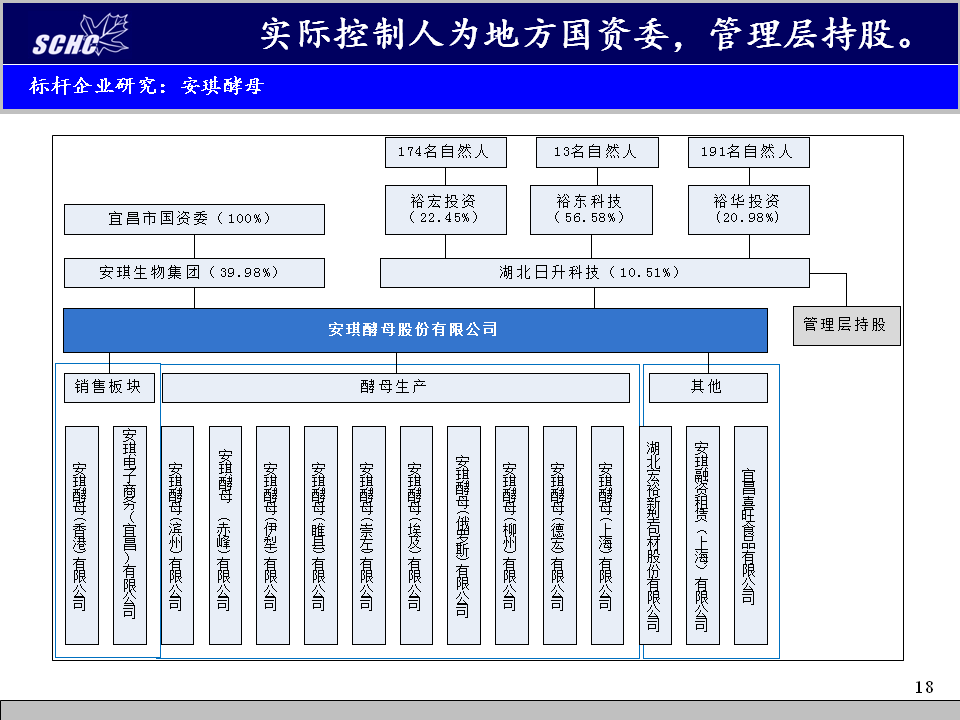Select the 安琪生物集团 (39.98%) box

pyautogui.click(x=194, y=272)
